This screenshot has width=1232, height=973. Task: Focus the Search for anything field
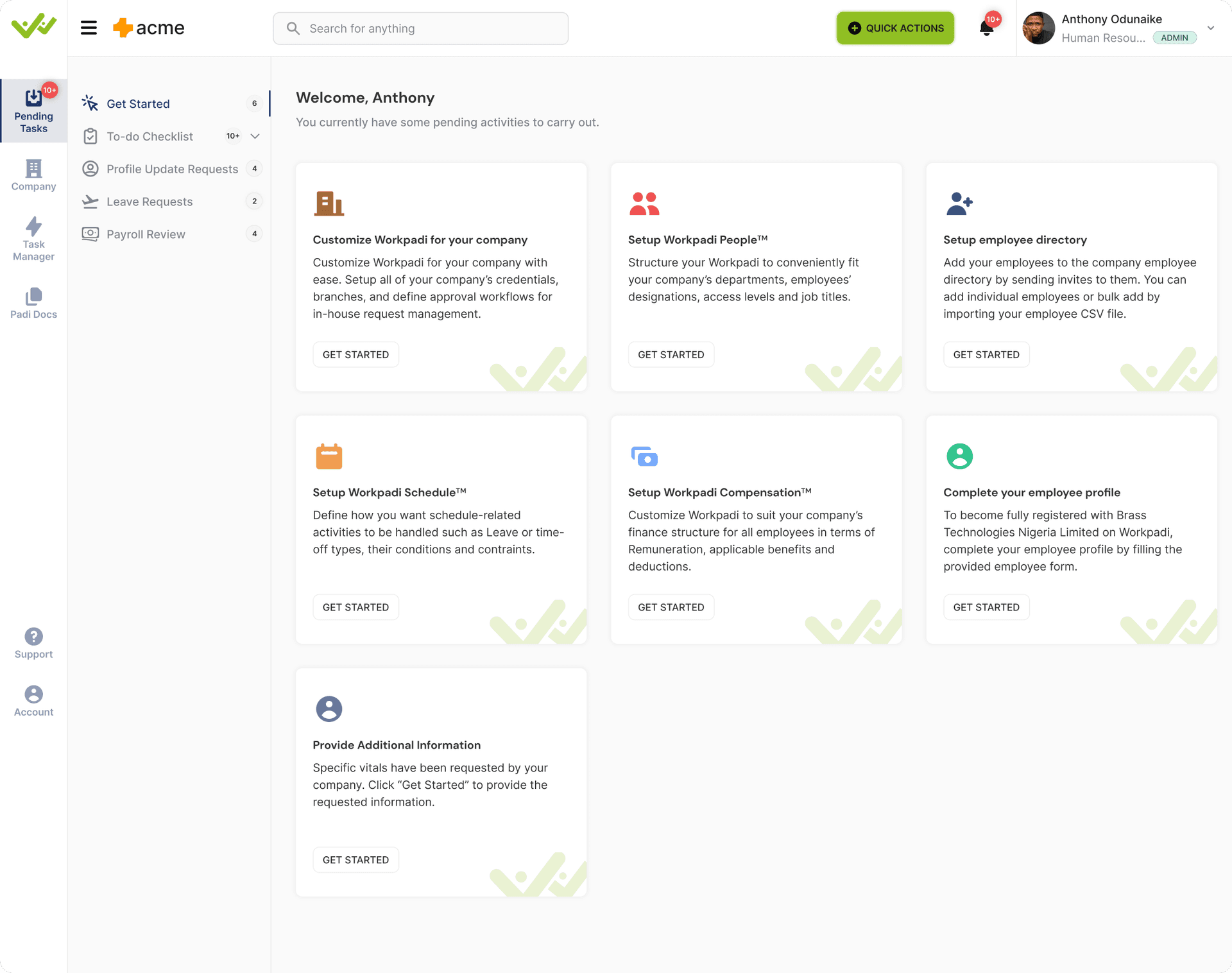pos(421,28)
